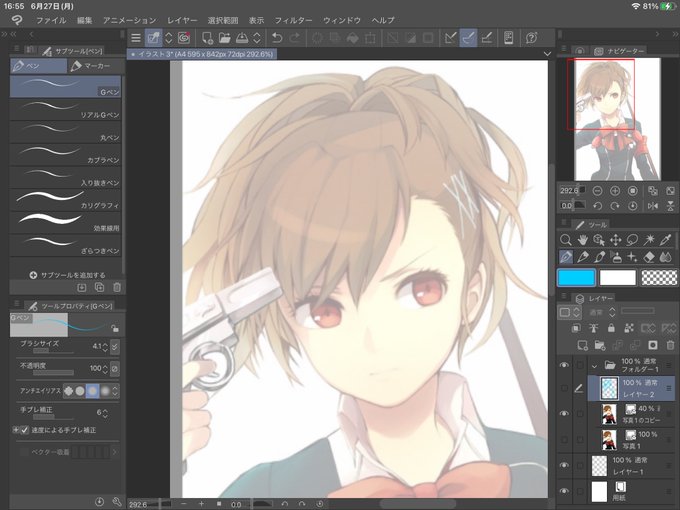Click the Open file folder icon

click(224, 38)
